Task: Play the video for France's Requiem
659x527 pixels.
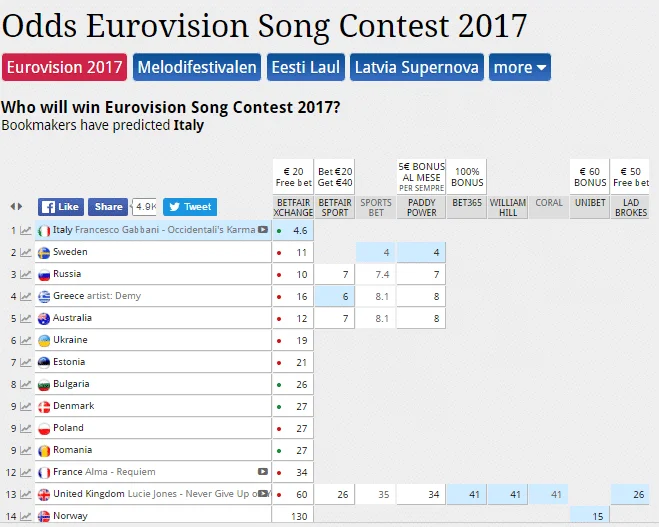Action: point(263,472)
